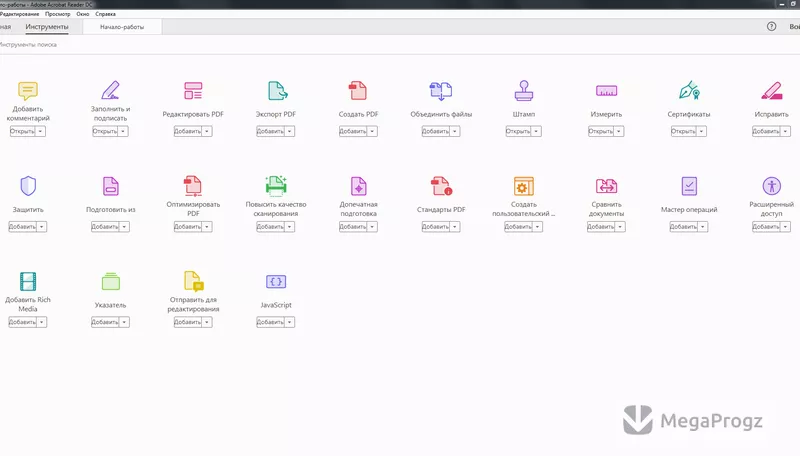Open dropdown arrow under JavaScript
800x456 pixels.
coord(289,322)
